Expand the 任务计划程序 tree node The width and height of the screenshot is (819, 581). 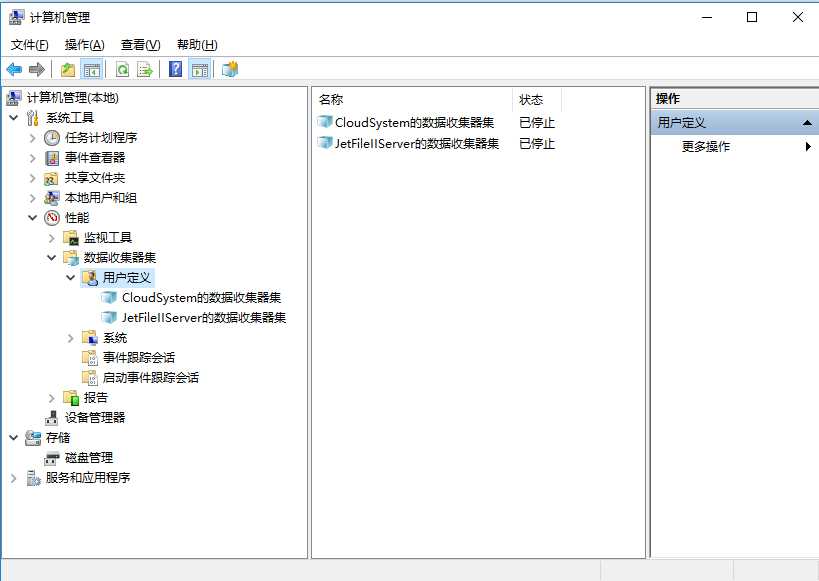tap(32, 138)
